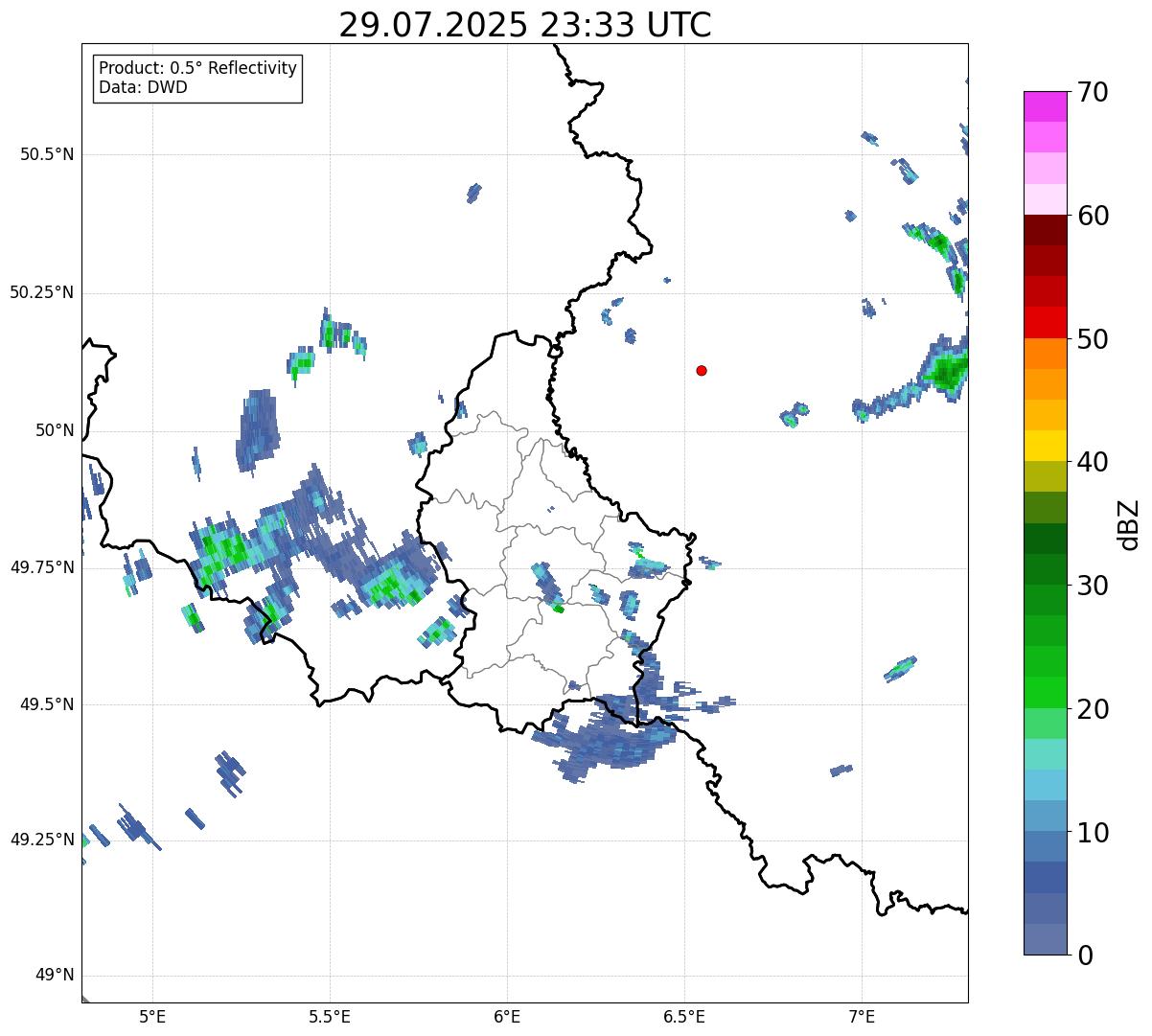Select the 40 colorbar tick label
This screenshot has width=1152, height=1036.
pos(1092,462)
